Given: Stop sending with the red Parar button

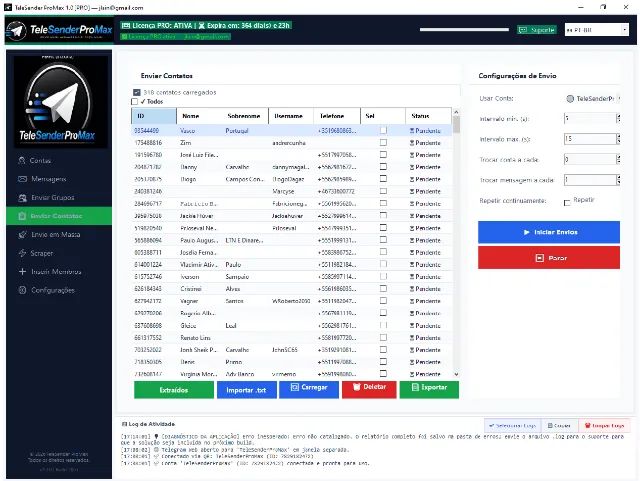Looking at the screenshot, I should click(549, 258).
